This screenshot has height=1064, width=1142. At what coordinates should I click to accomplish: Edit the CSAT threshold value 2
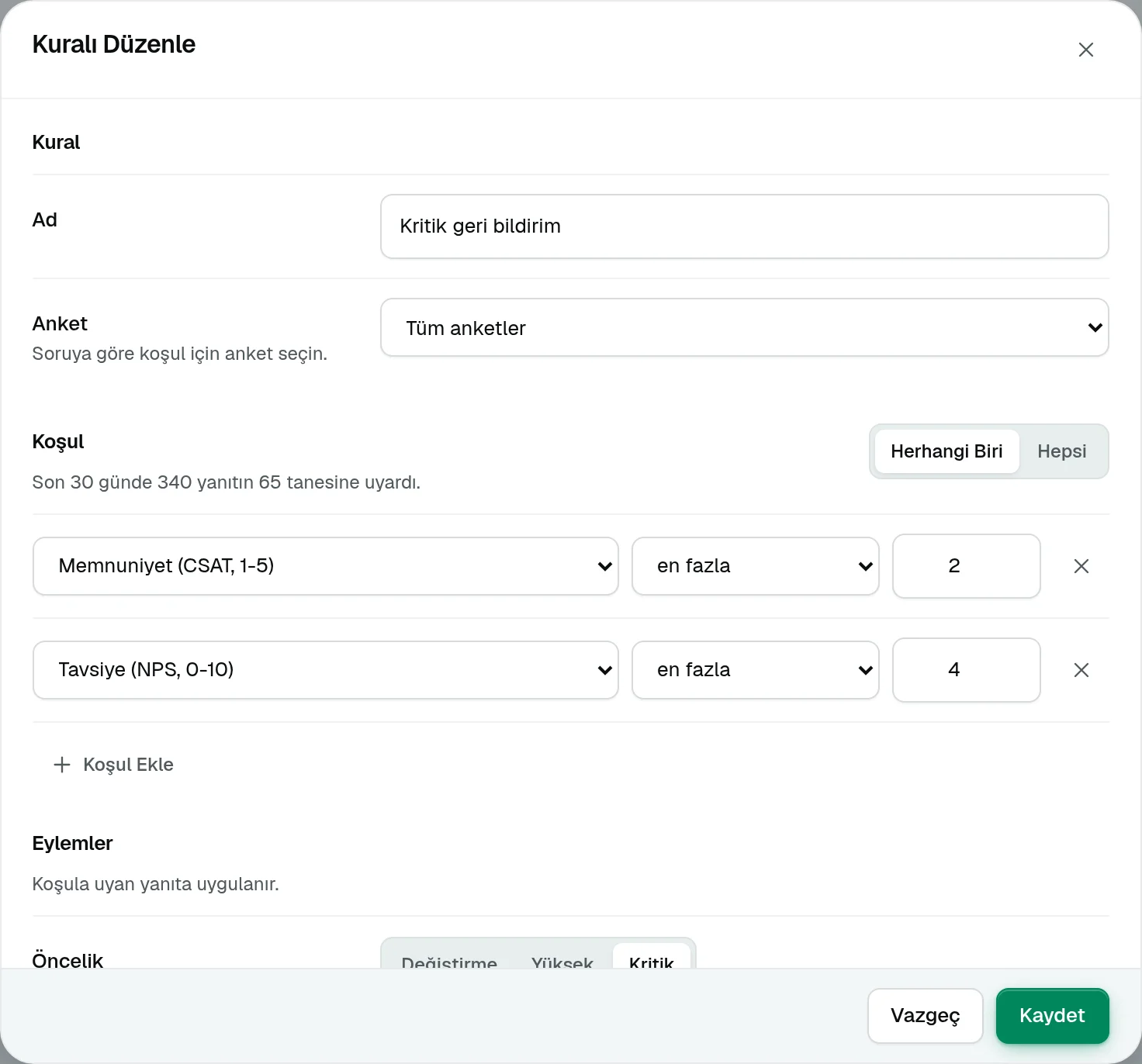click(x=966, y=566)
